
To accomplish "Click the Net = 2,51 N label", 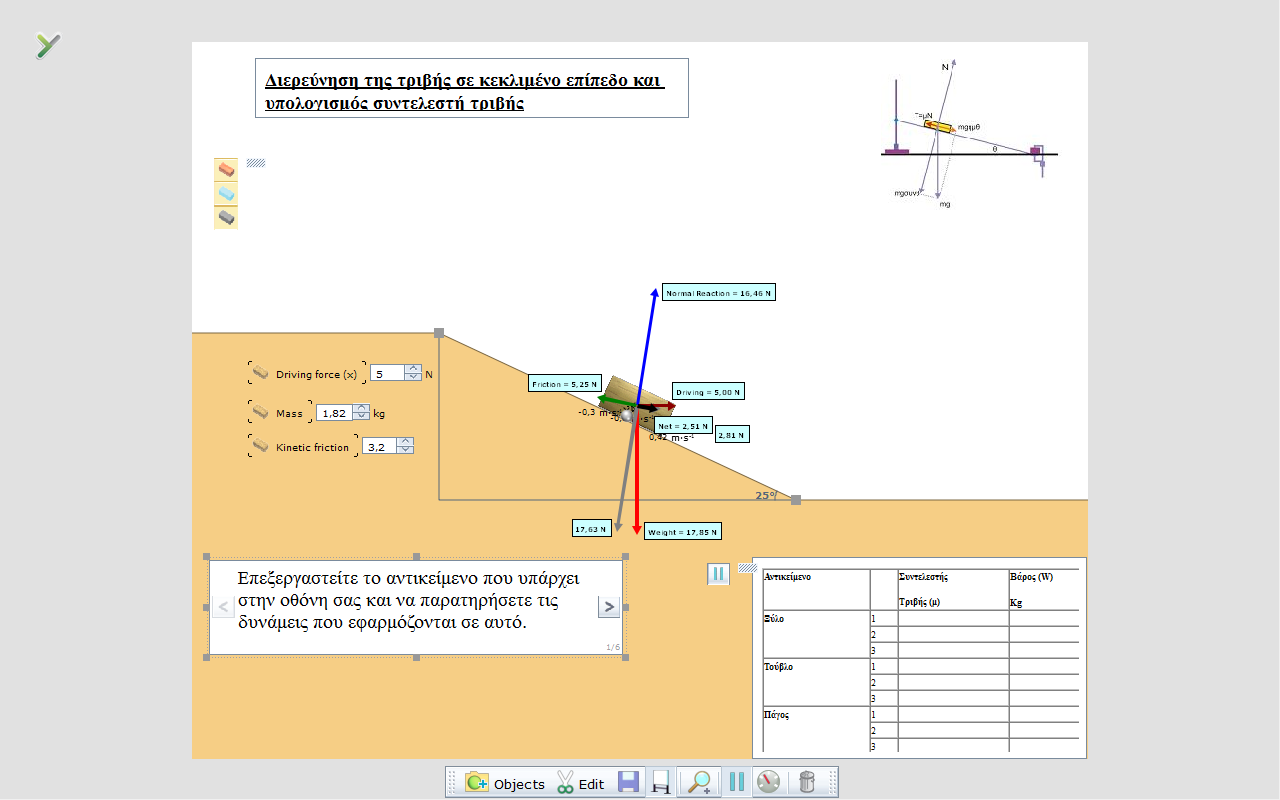I will pyautogui.click(x=684, y=425).
